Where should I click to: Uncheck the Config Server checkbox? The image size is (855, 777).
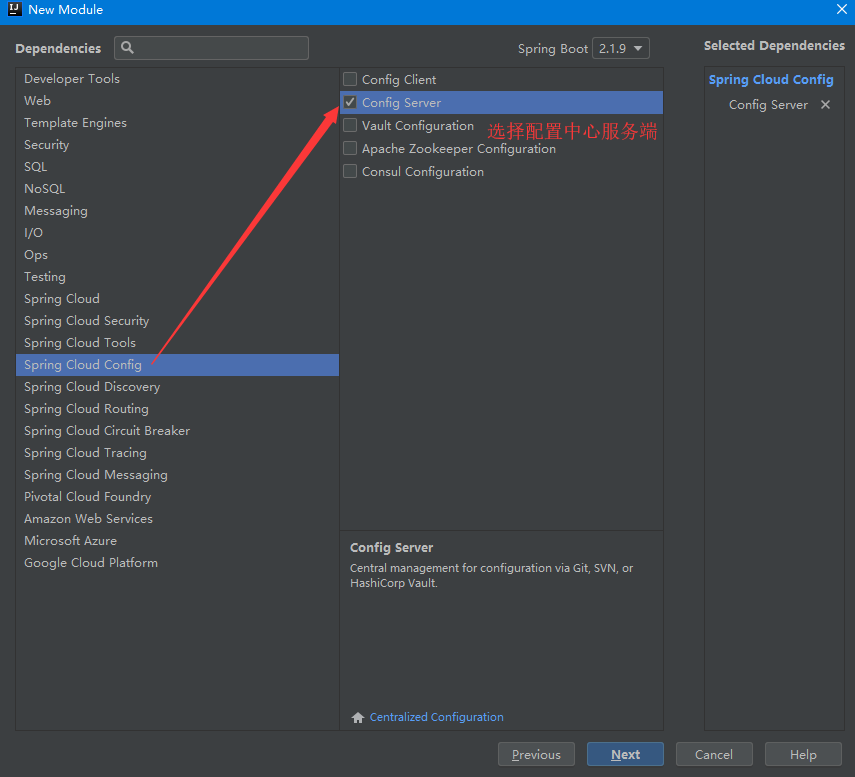[x=350, y=102]
